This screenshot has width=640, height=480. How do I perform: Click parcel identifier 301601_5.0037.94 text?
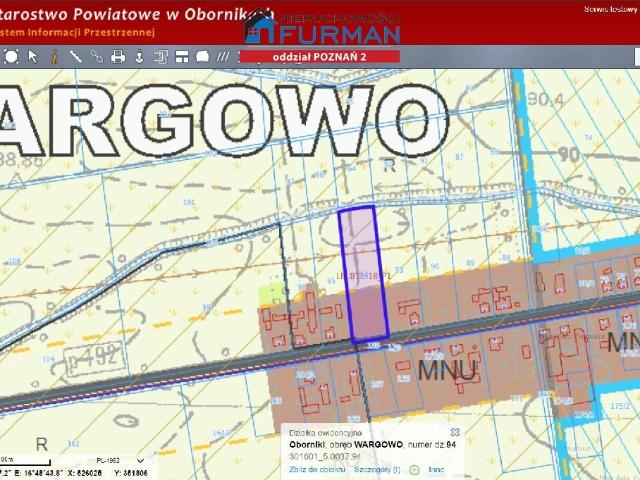[325, 456]
